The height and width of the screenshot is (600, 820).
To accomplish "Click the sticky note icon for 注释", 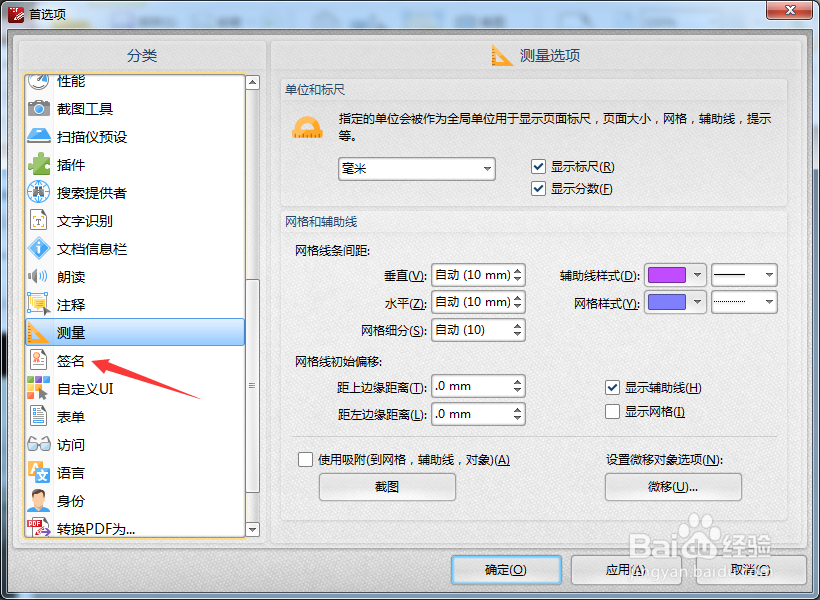I will [39, 304].
